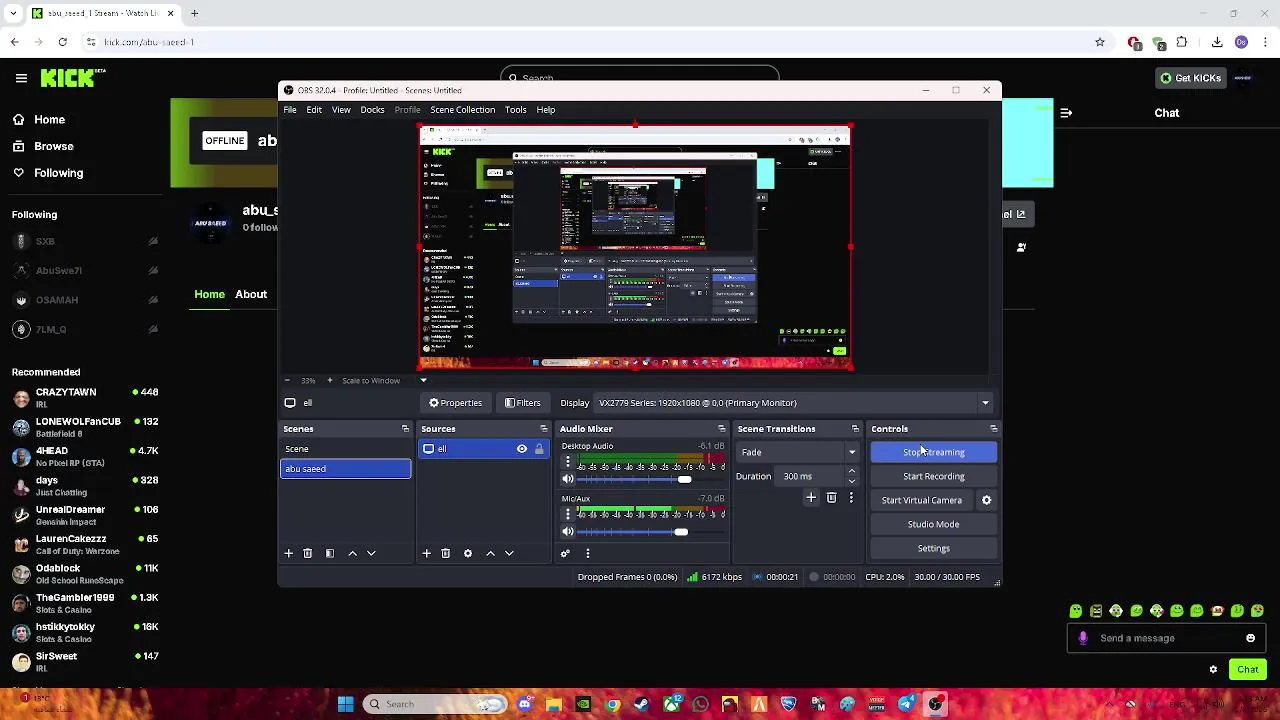This screenshot has height=720, width=1280.
Task: Open Kick hamburger sidebar menu
Action: point(21,78)
